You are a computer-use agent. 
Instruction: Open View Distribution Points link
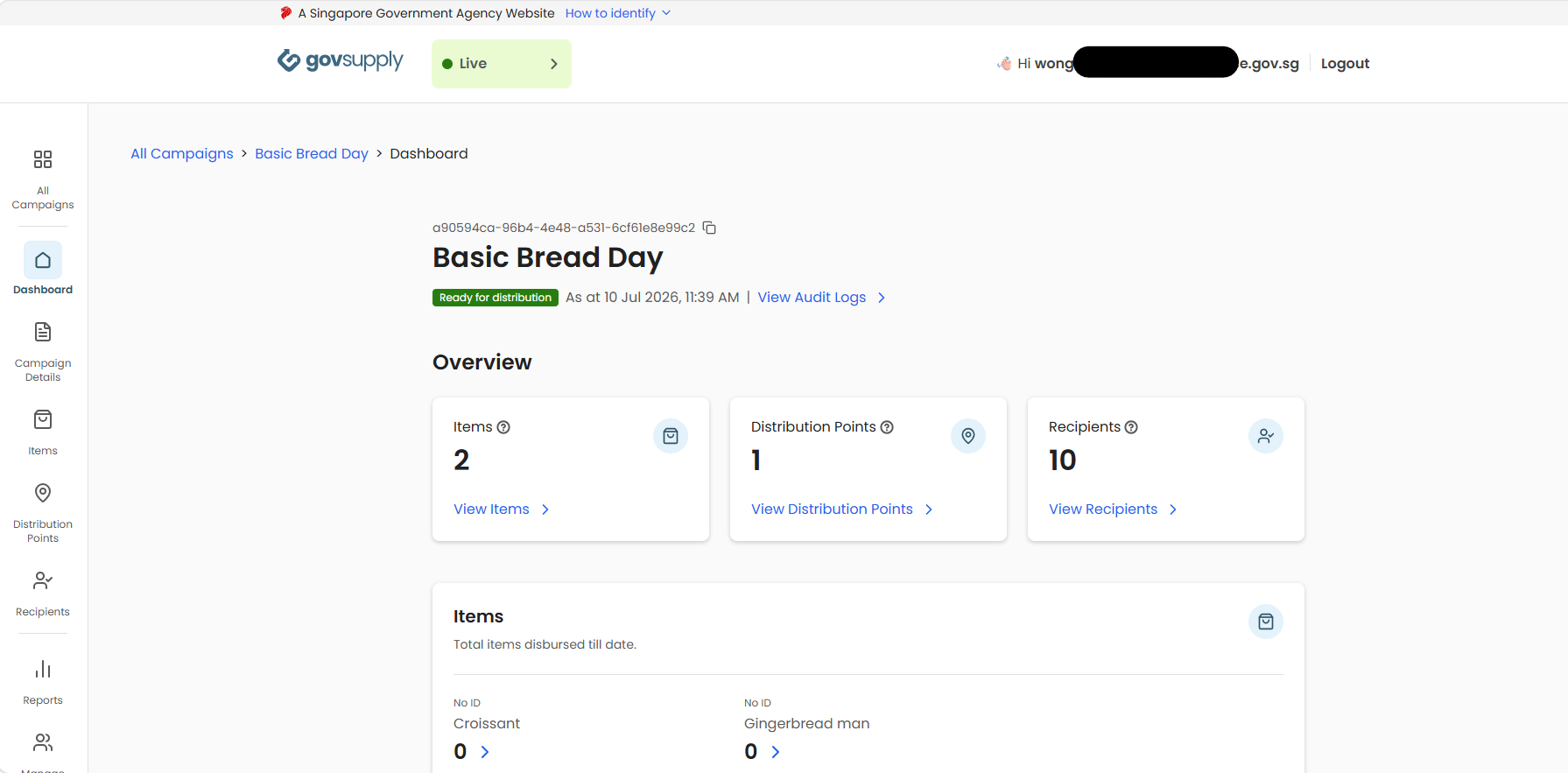click(x=842, y=509)
